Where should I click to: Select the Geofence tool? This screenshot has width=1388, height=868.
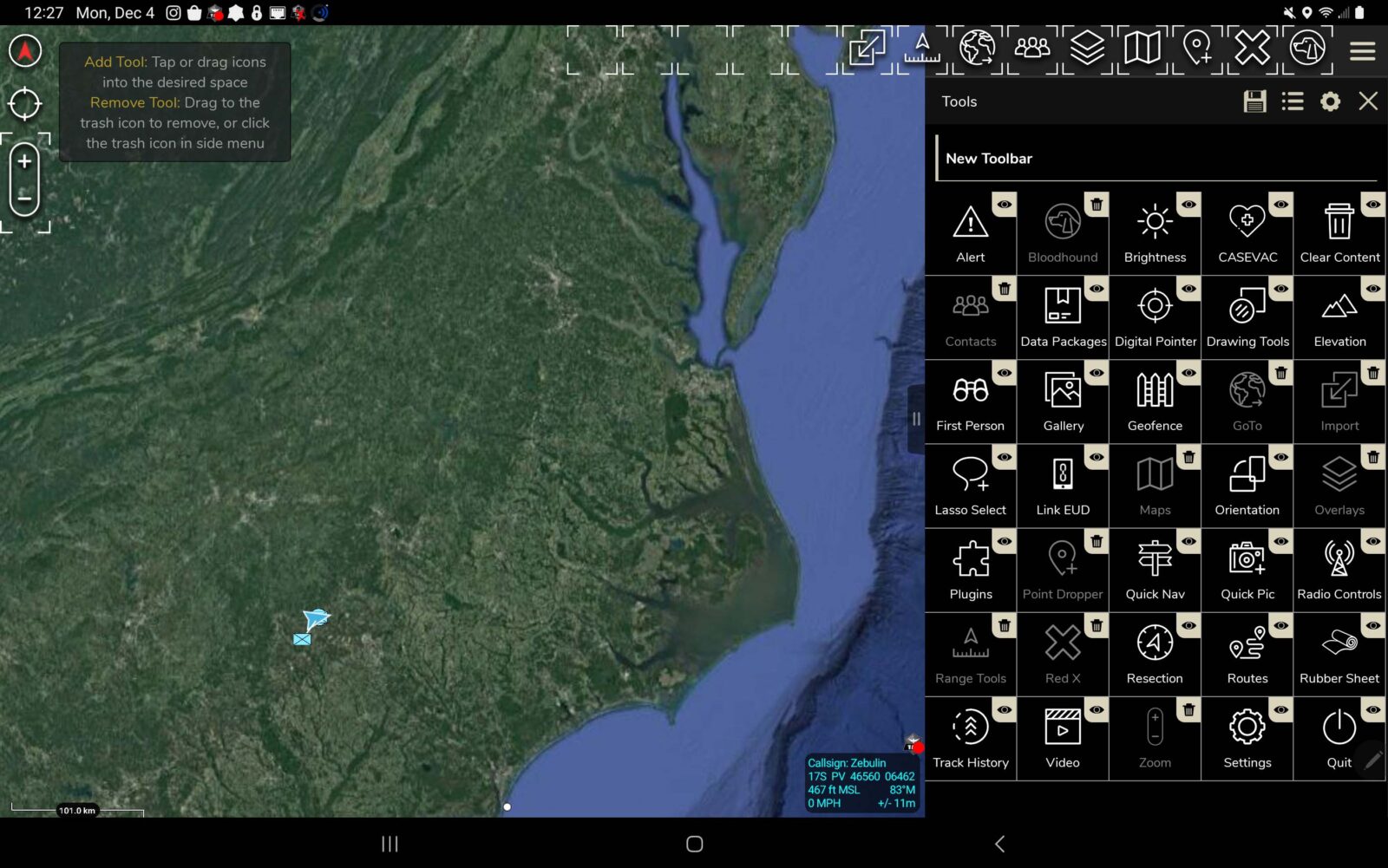click(x=1155, y=392)
